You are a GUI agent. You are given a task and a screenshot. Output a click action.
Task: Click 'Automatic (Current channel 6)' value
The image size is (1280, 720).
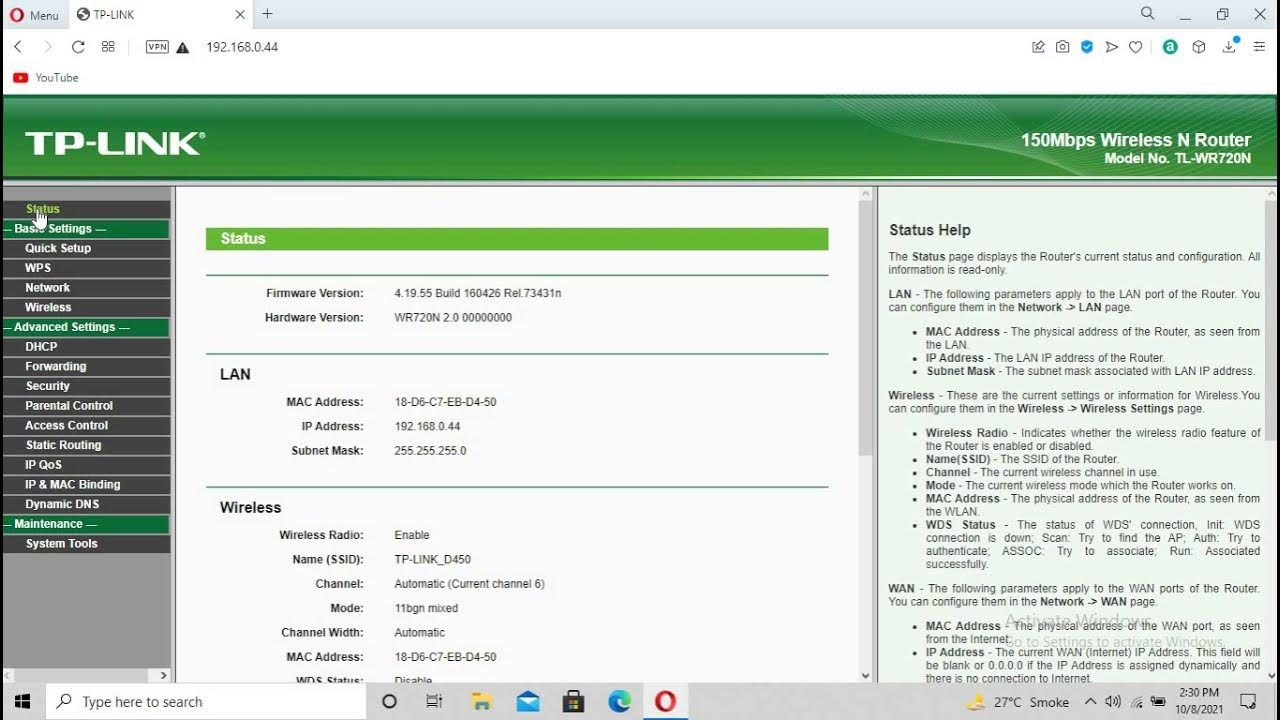(x=469, y=584)
